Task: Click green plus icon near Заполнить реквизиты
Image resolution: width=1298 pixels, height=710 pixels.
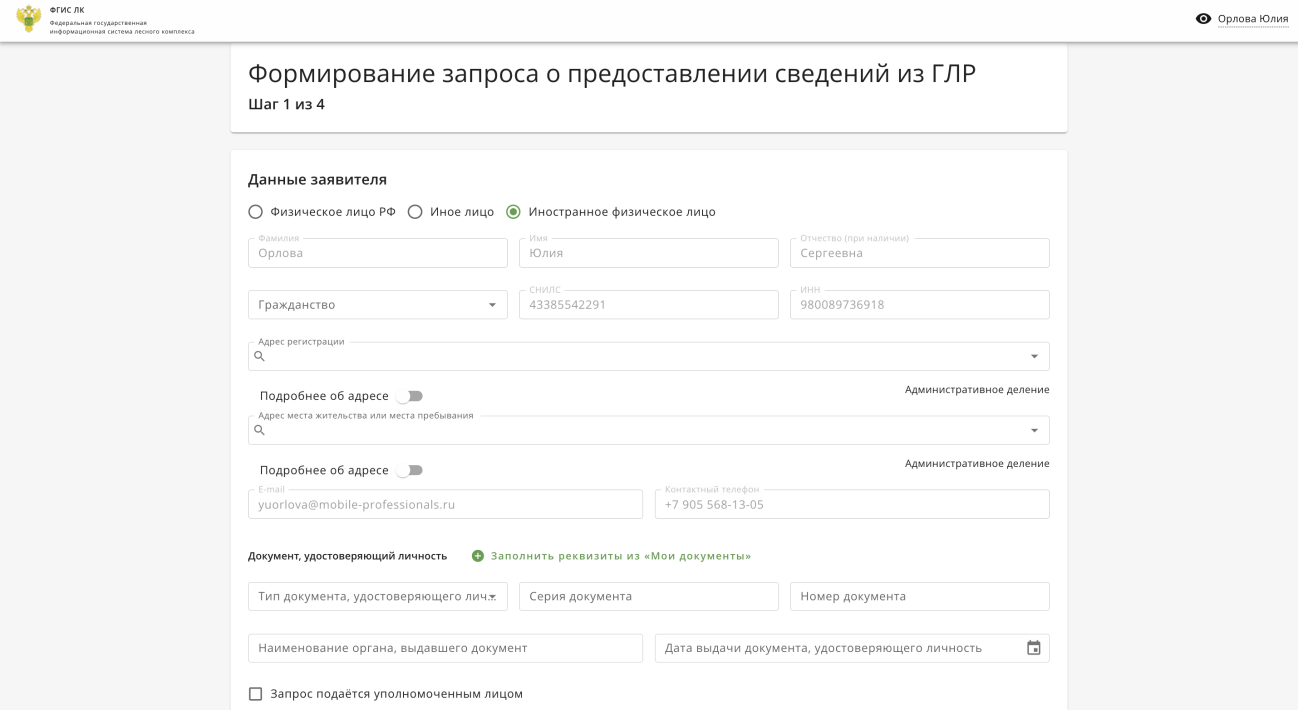Action: point(478,556)
